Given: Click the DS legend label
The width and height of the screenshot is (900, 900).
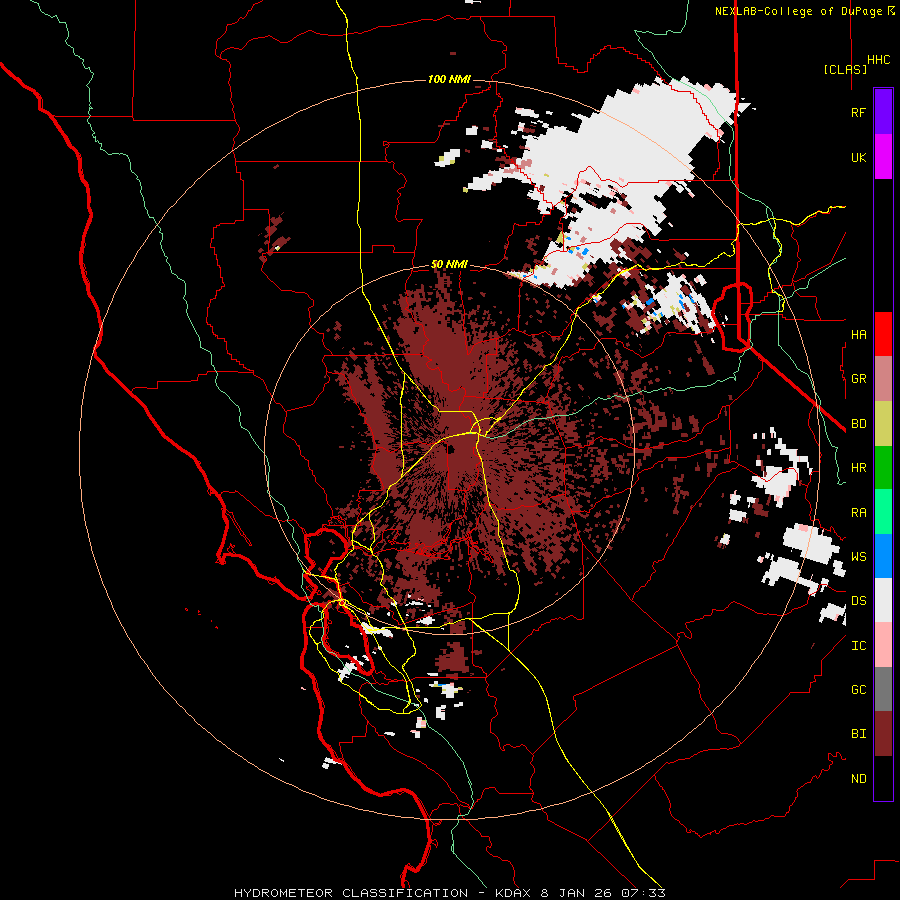Looking at the screenshot, I should click(859, 601).
